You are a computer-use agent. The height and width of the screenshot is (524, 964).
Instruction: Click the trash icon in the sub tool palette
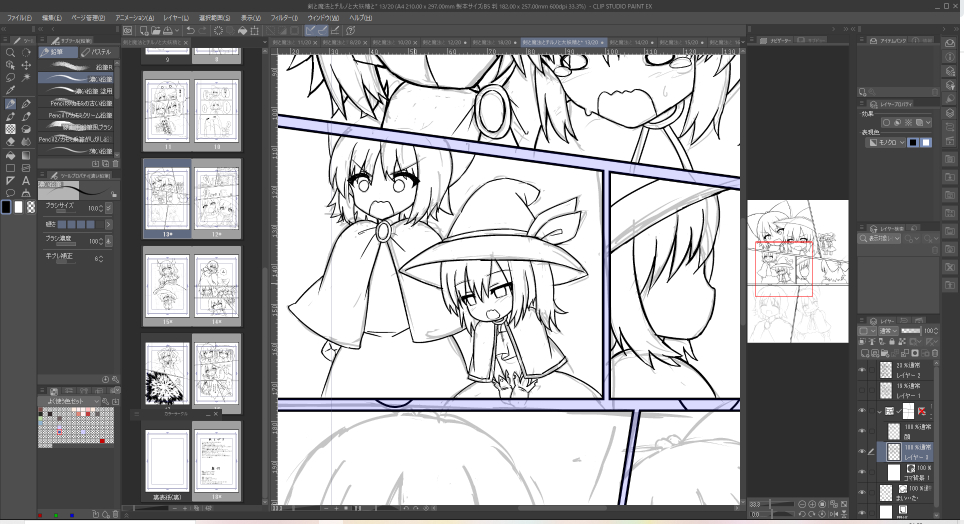click(116, 164)
